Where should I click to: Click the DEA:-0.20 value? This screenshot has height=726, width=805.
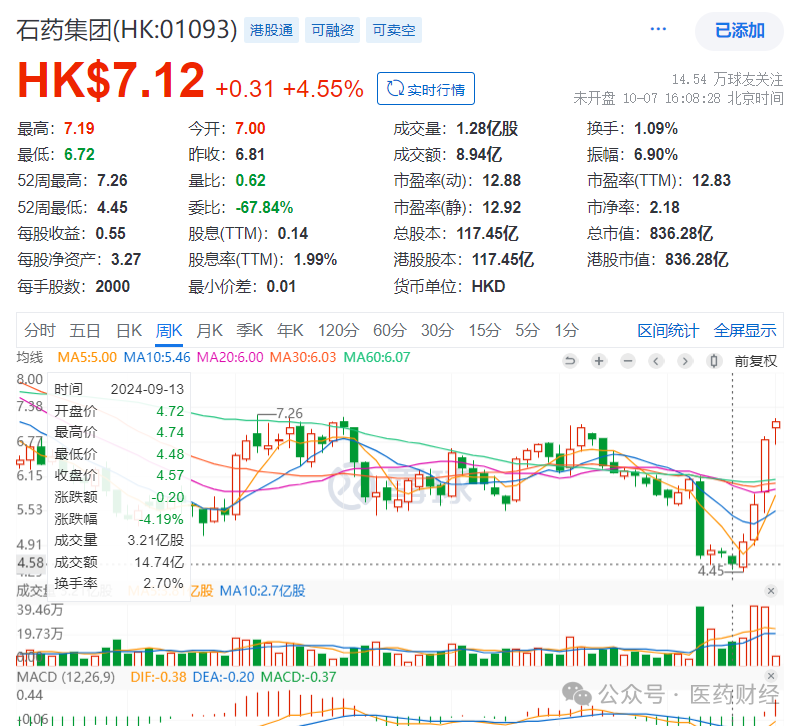coord(223,677)
